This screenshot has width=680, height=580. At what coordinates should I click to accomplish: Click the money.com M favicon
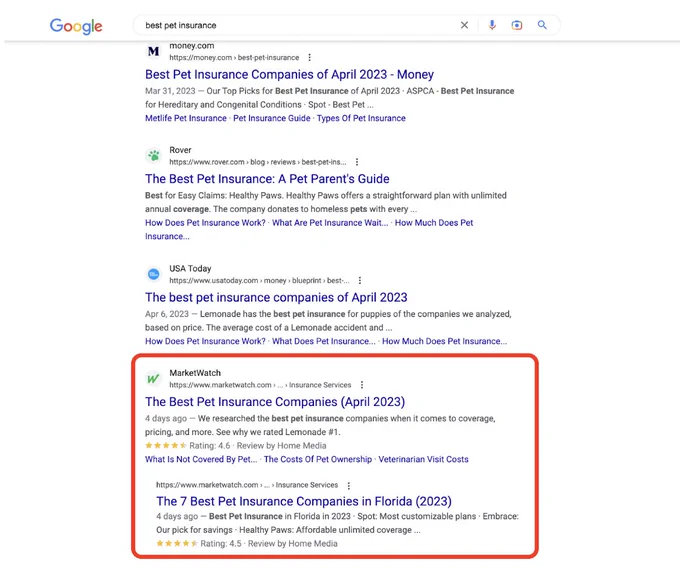[154, 51]
